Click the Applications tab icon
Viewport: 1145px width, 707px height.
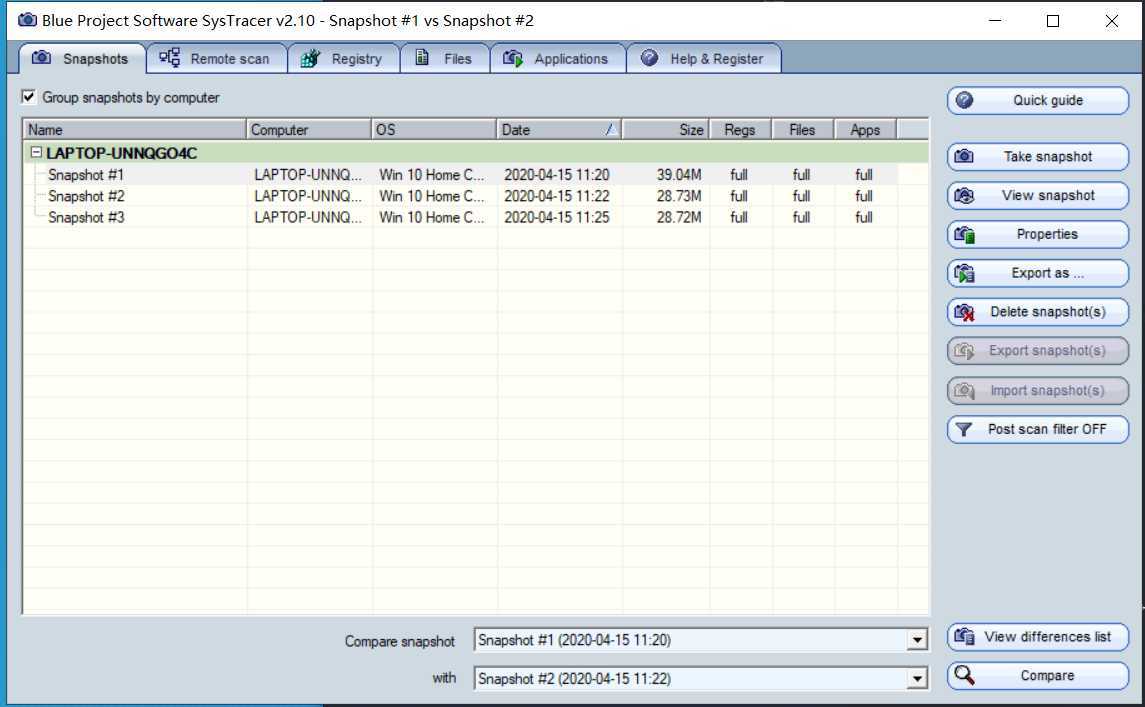(513, 58)
